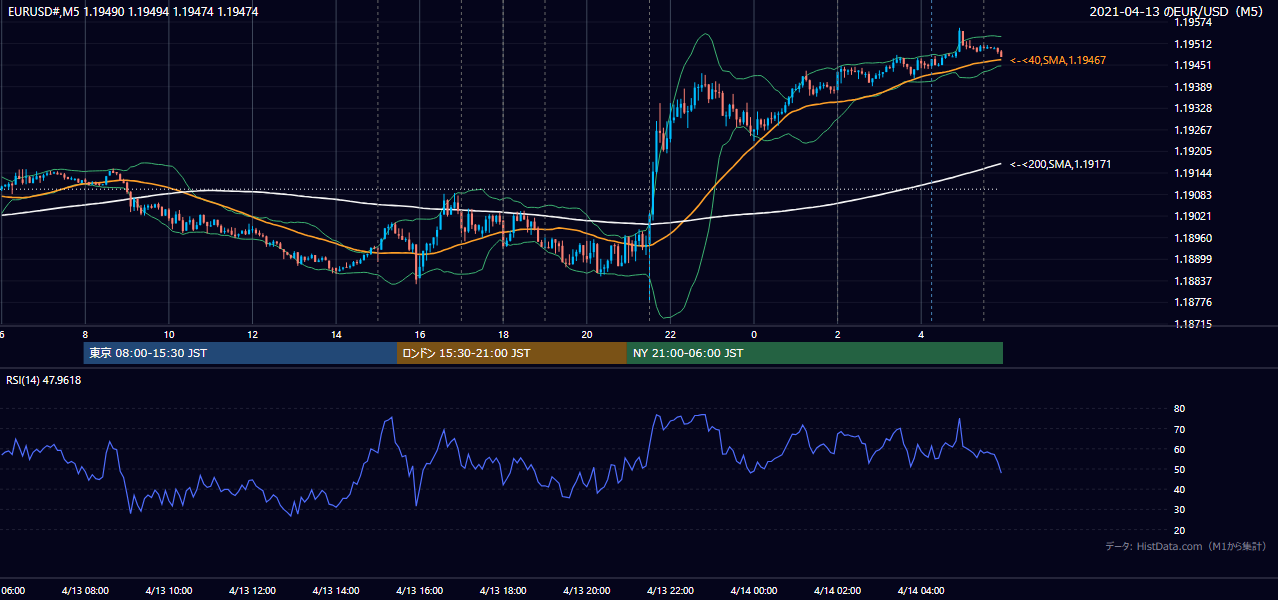
Task: Select the 東京 08:00-15:30 JST session bar
Action: [x=240, y=353]
